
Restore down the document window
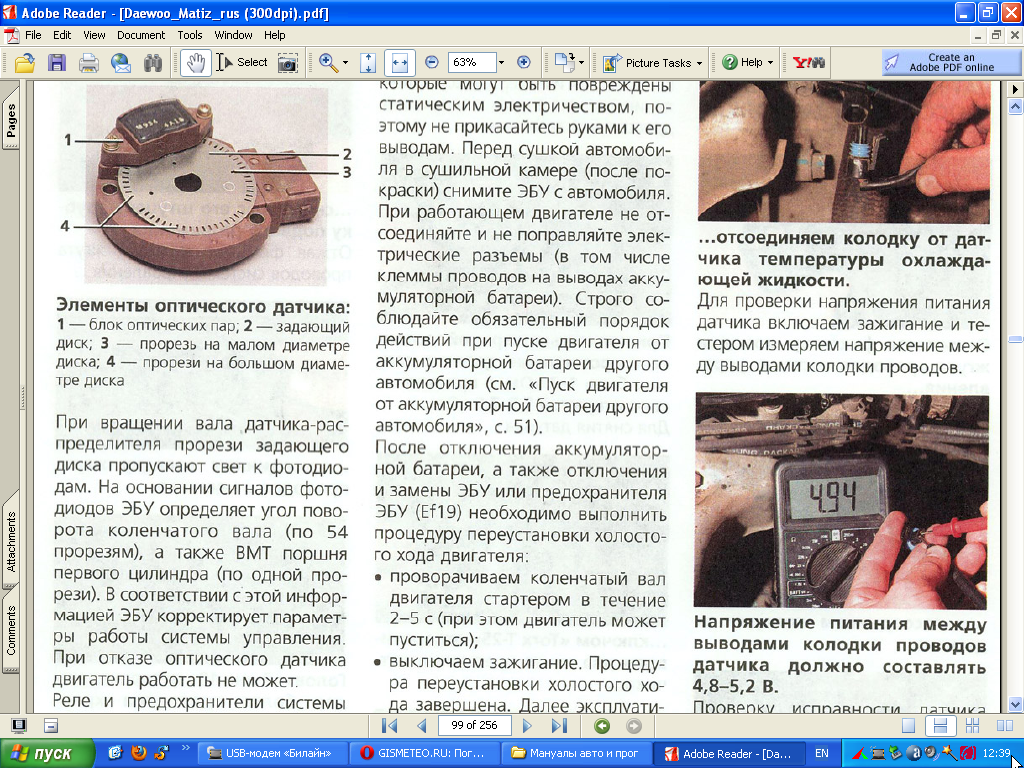point(996,35)
